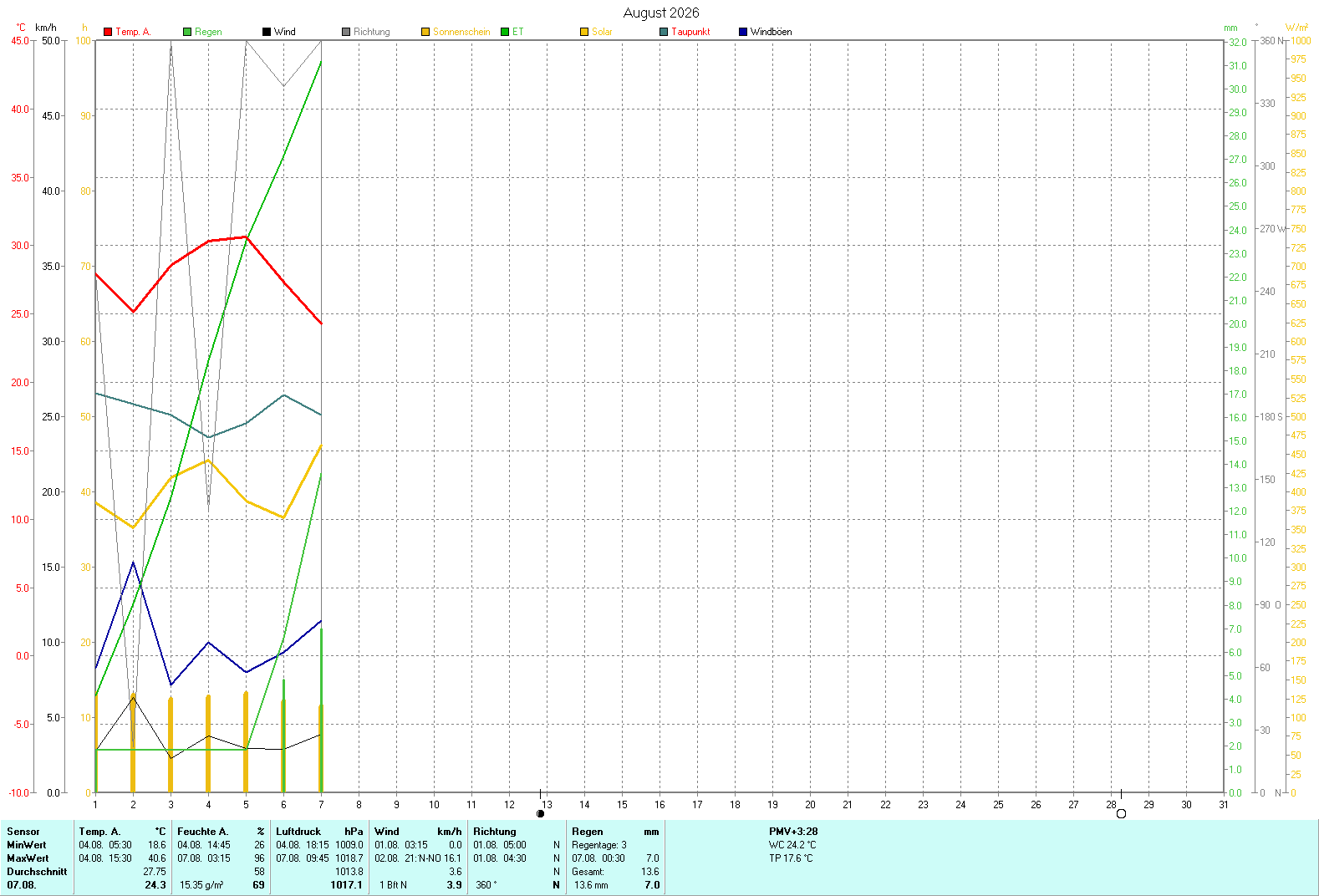Click the blue Windböen legend swatch
Screen dimensions: 1319x896
[743, 32]
